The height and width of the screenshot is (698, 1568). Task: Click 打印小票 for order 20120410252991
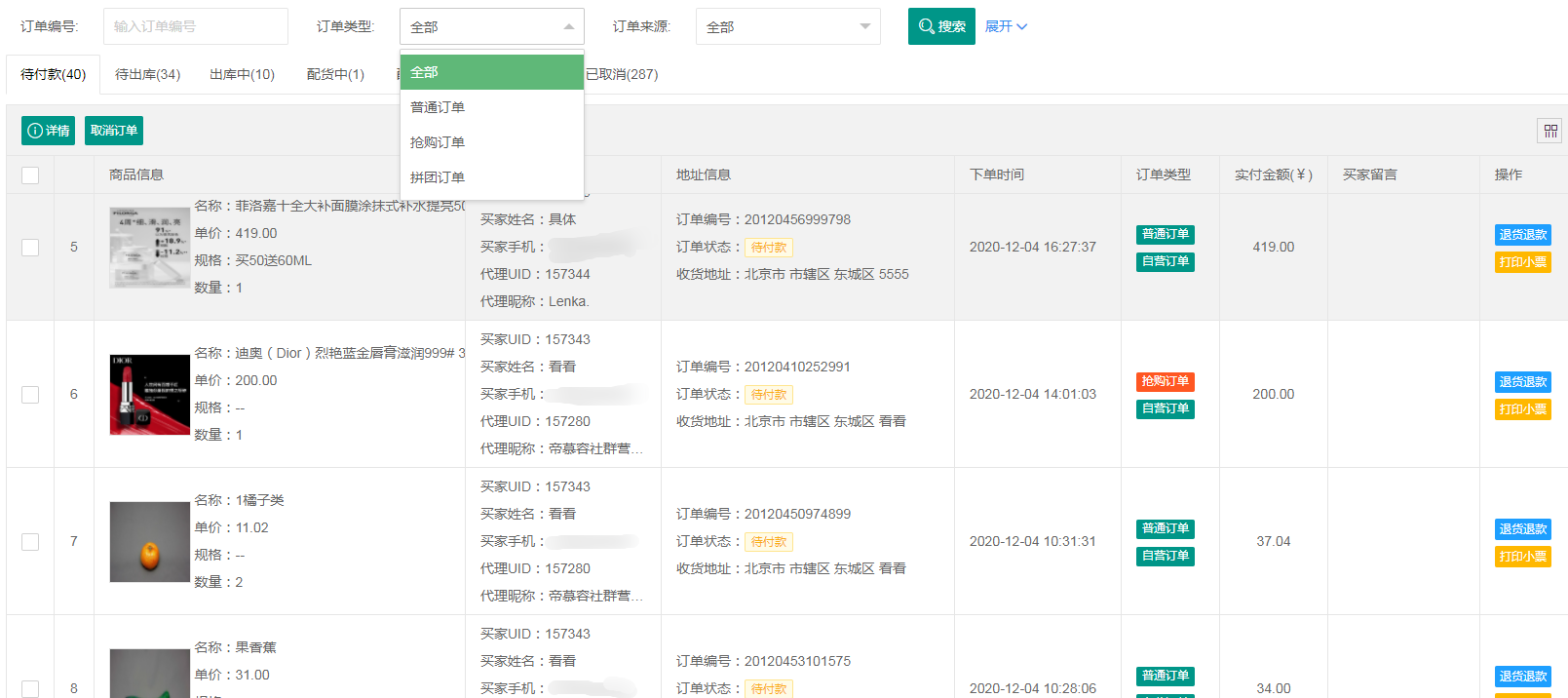coord(1523,409)
